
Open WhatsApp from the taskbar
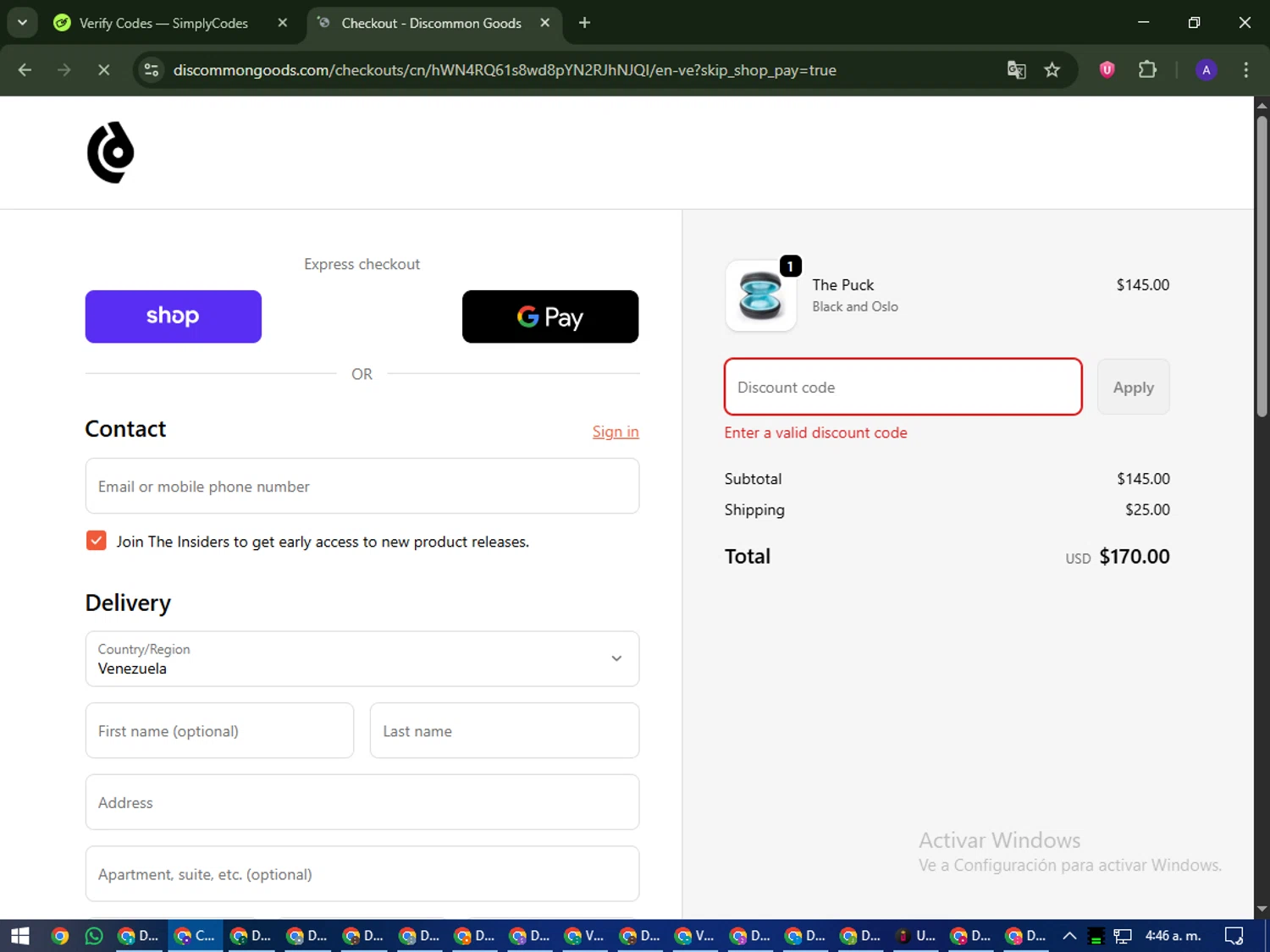point(94,936)
